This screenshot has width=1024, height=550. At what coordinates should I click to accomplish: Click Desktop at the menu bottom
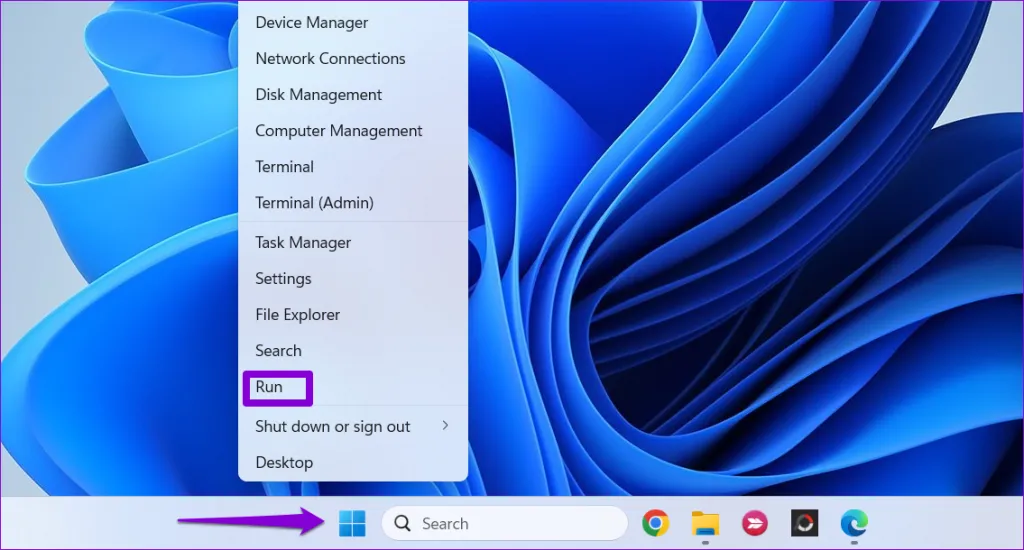284,462
